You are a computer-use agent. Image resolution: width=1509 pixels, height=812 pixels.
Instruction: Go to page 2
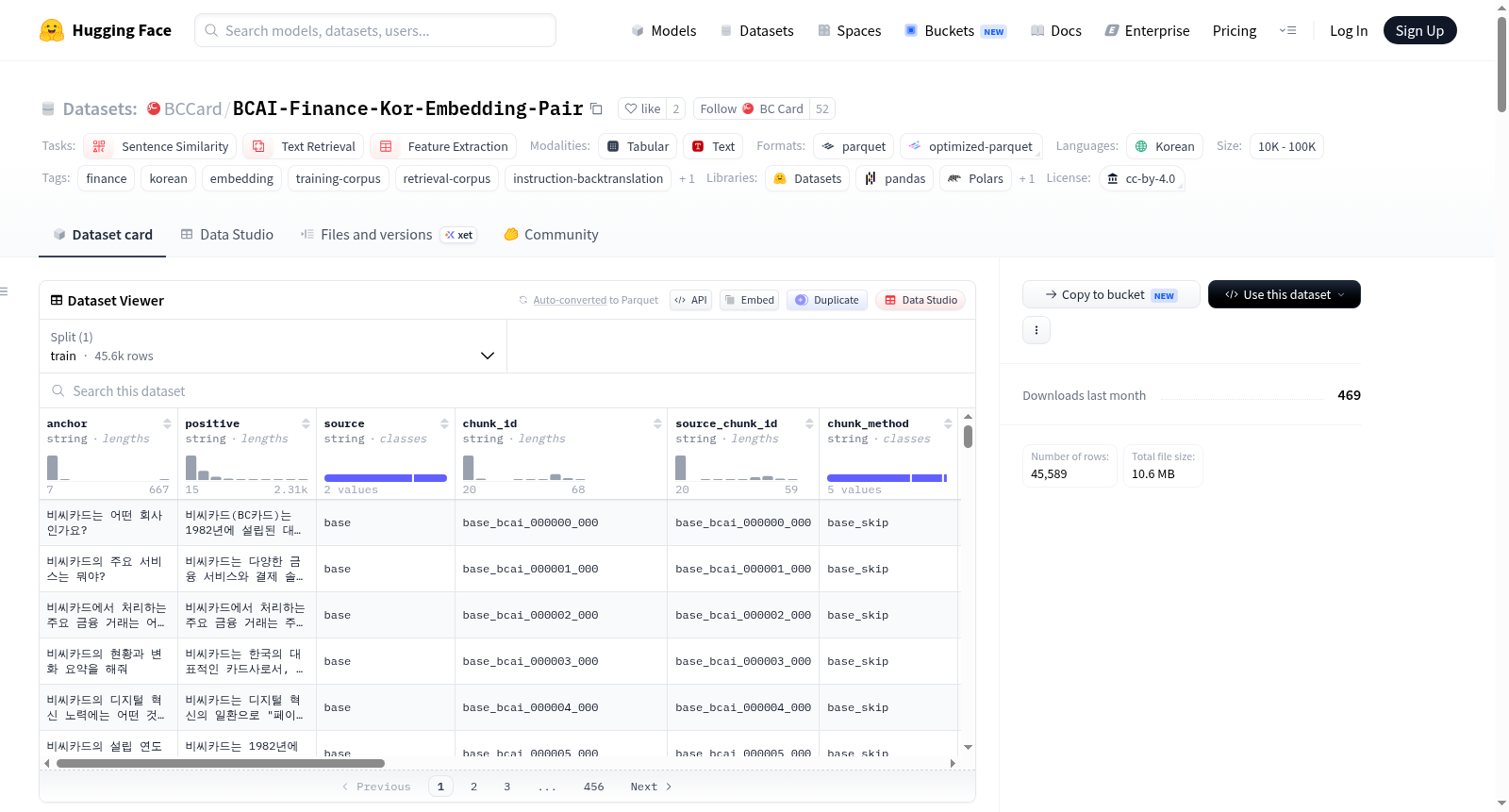click(473, 787)
